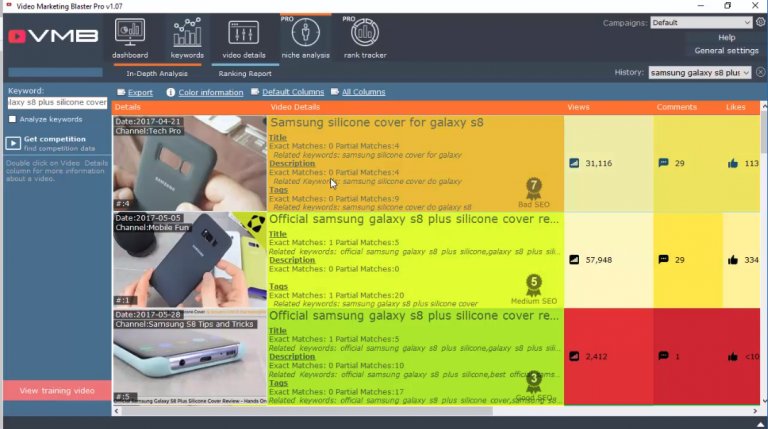Viewport: 768px width, 429px height.
Task: Click the View training video button
Action: click(57, 390)
